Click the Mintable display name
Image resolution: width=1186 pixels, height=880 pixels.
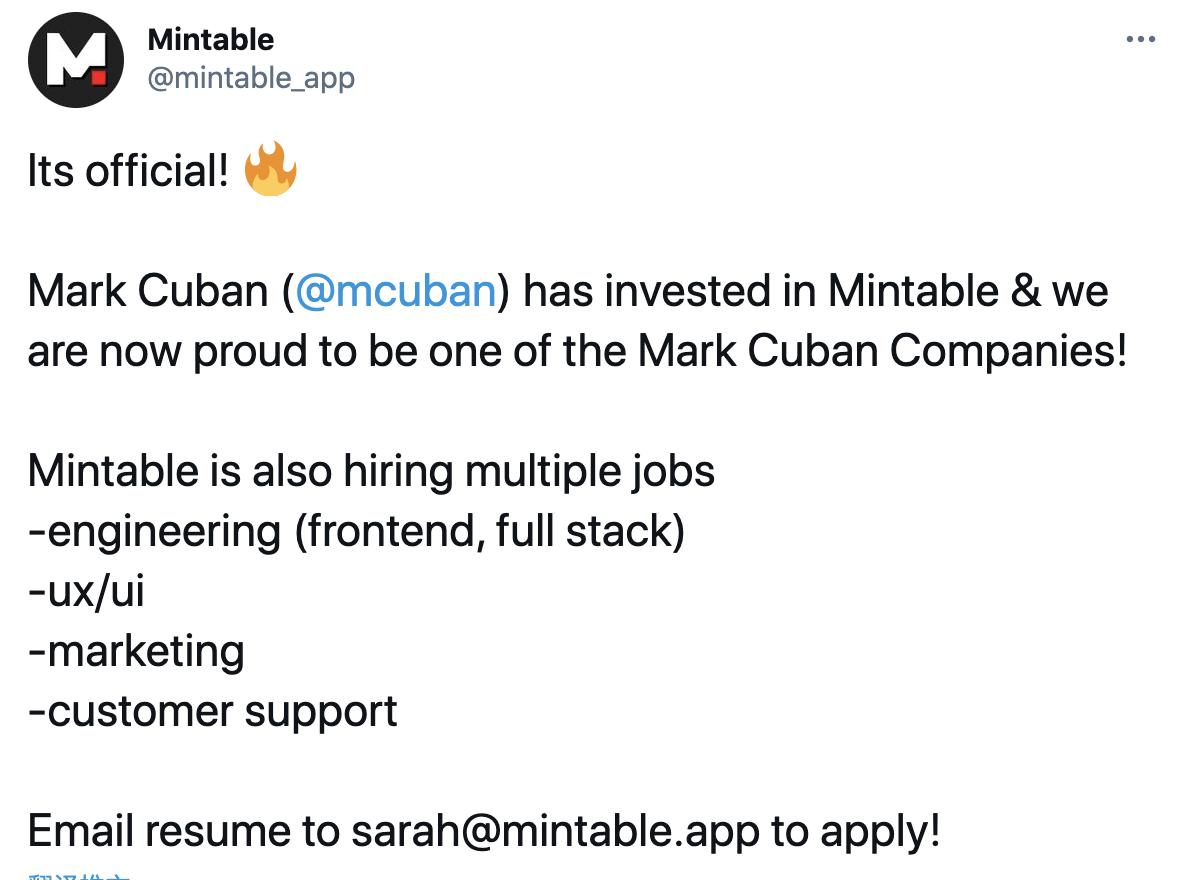pos(209,40)
